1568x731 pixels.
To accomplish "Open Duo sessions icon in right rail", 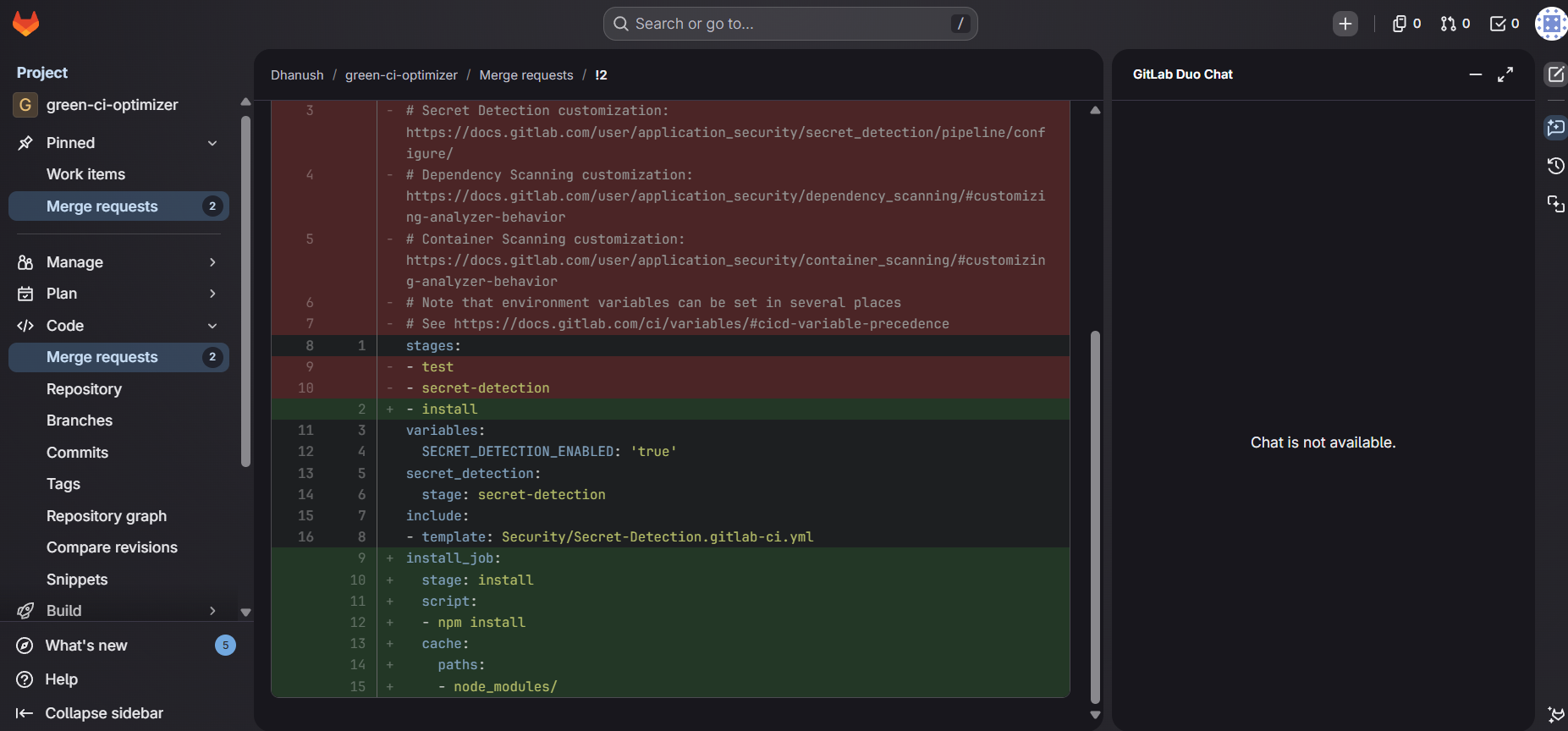I will (1555, 204).
